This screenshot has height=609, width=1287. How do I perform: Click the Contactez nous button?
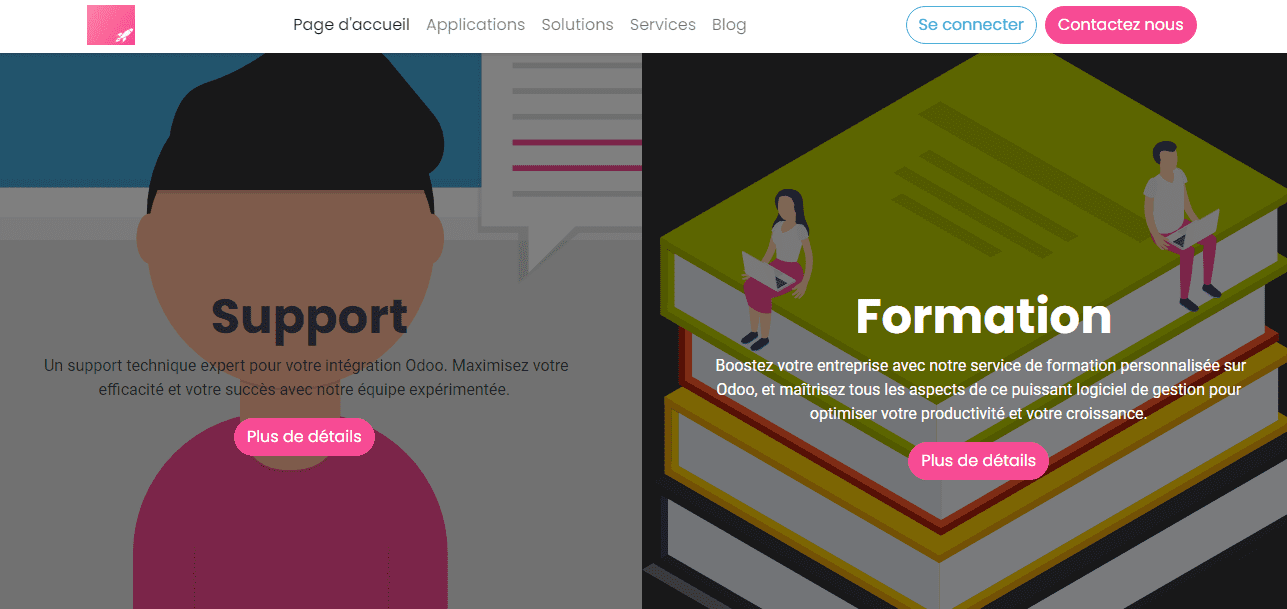tap(1120, 25)
